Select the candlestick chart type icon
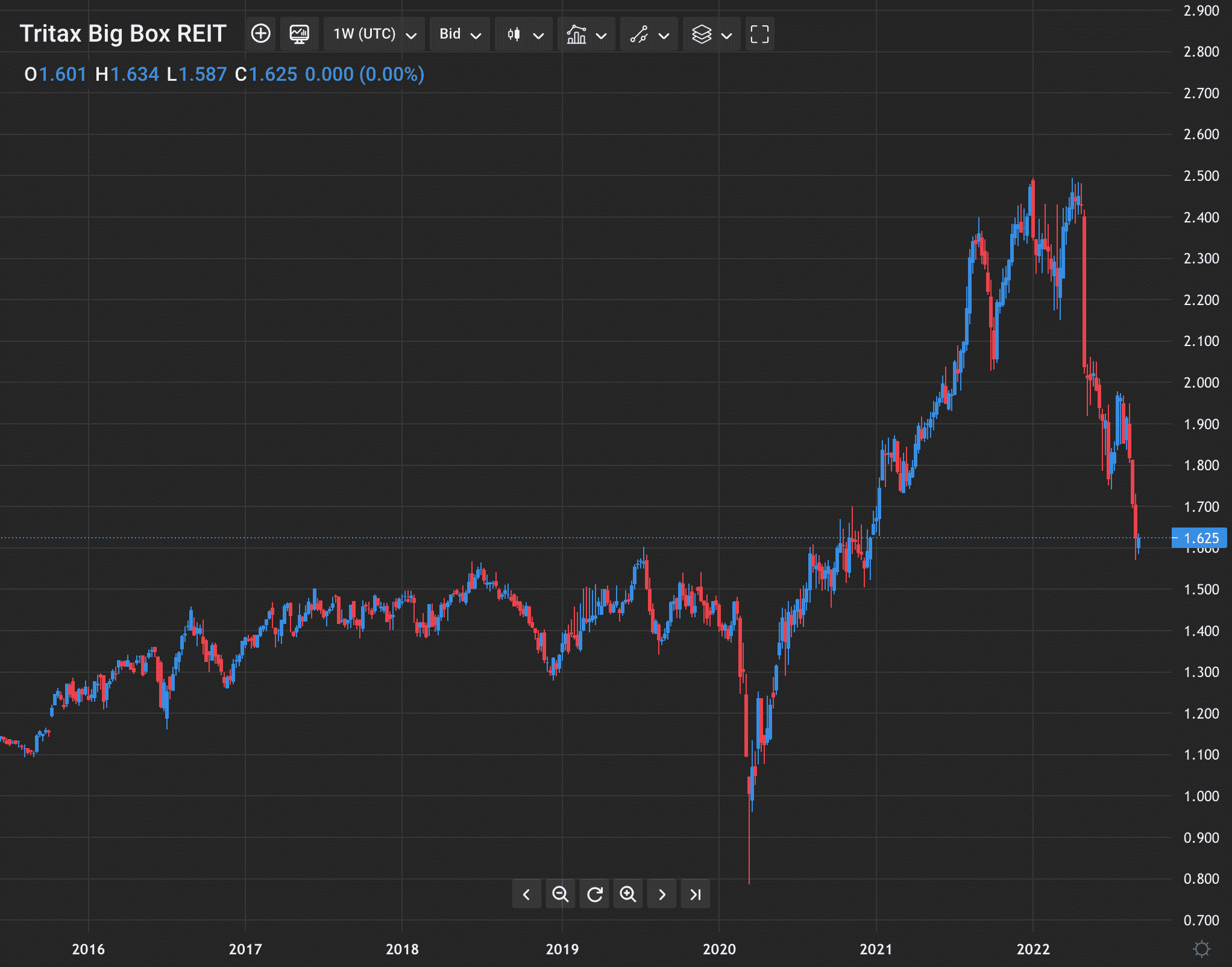Image resolution: width=1232 pixels, height=967 pixels. (x=514, y=34)
